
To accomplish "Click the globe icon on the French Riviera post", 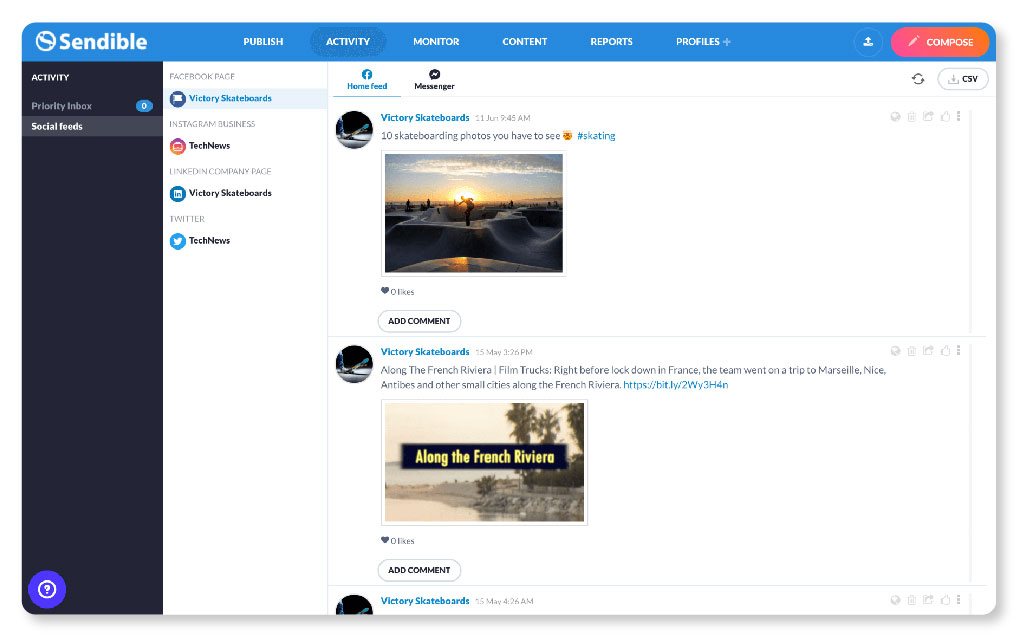I will 895,351.
